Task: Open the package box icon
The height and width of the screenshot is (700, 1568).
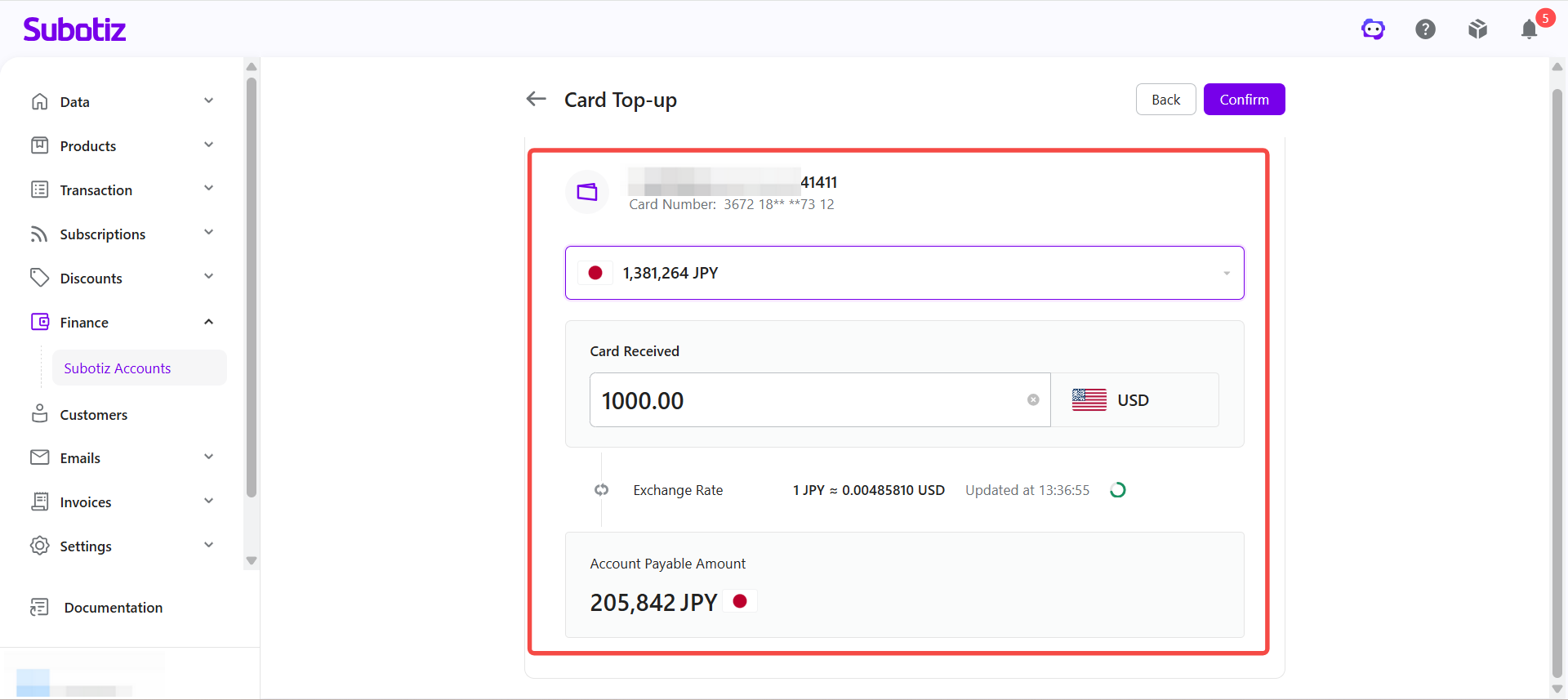Action: click(x=1477, y=29)
